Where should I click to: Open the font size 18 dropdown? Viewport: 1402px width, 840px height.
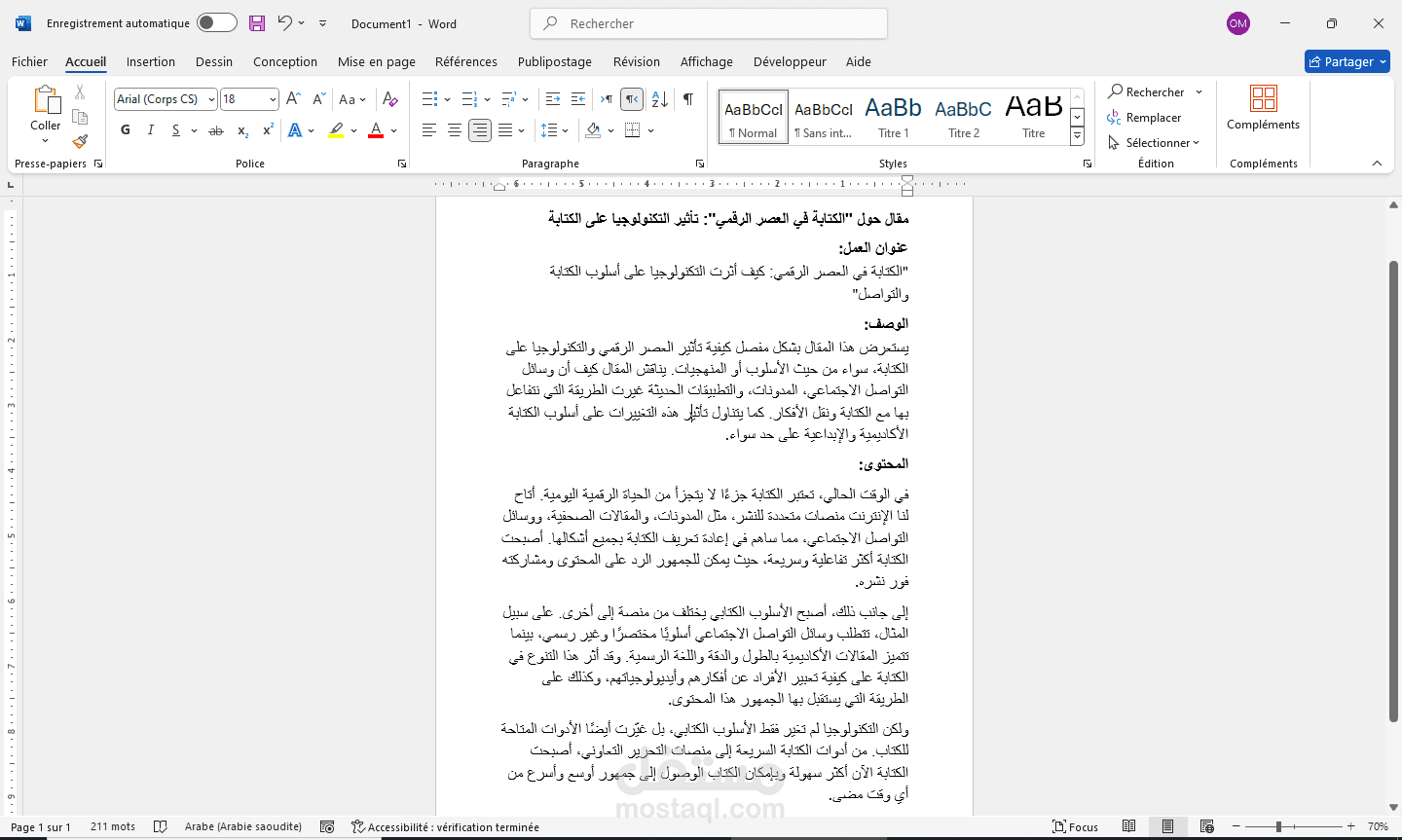coord(273,99)
